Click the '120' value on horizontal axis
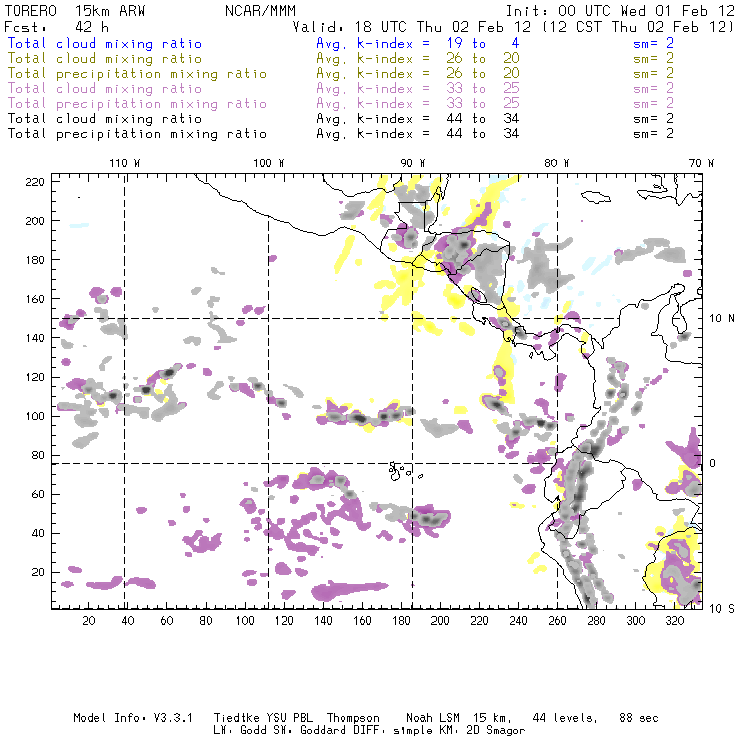Image resolution: width=740 pixels, height=740 pixels. point(284,621)
